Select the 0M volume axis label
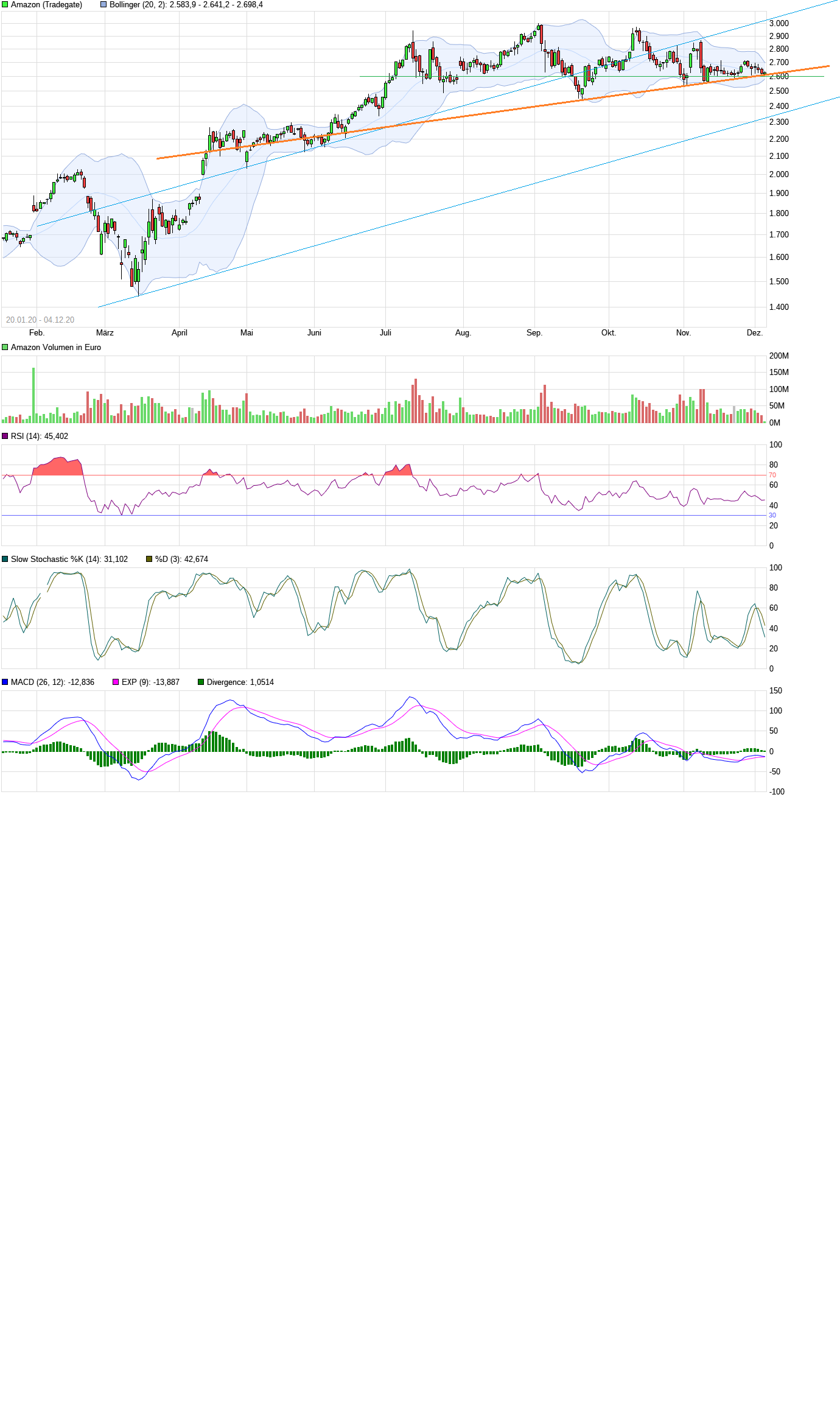 (x=775, y=423)
